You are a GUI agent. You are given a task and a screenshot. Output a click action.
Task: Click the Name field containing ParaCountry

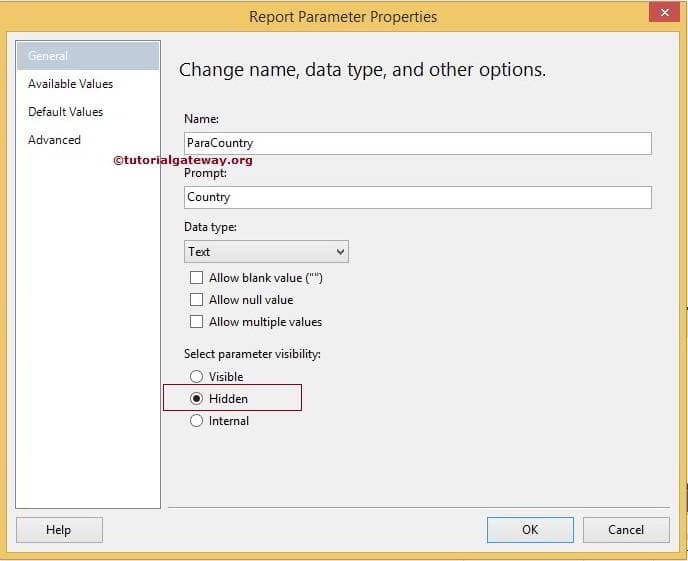click(x=417, y=143)
